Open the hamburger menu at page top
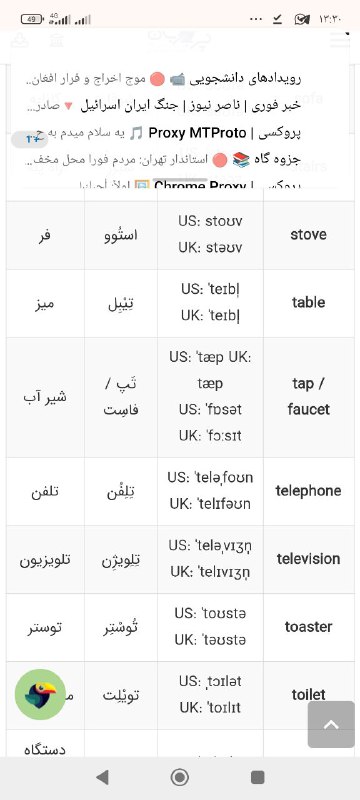The height and width of the screenshot is (800, 360). tap(340, 40)
